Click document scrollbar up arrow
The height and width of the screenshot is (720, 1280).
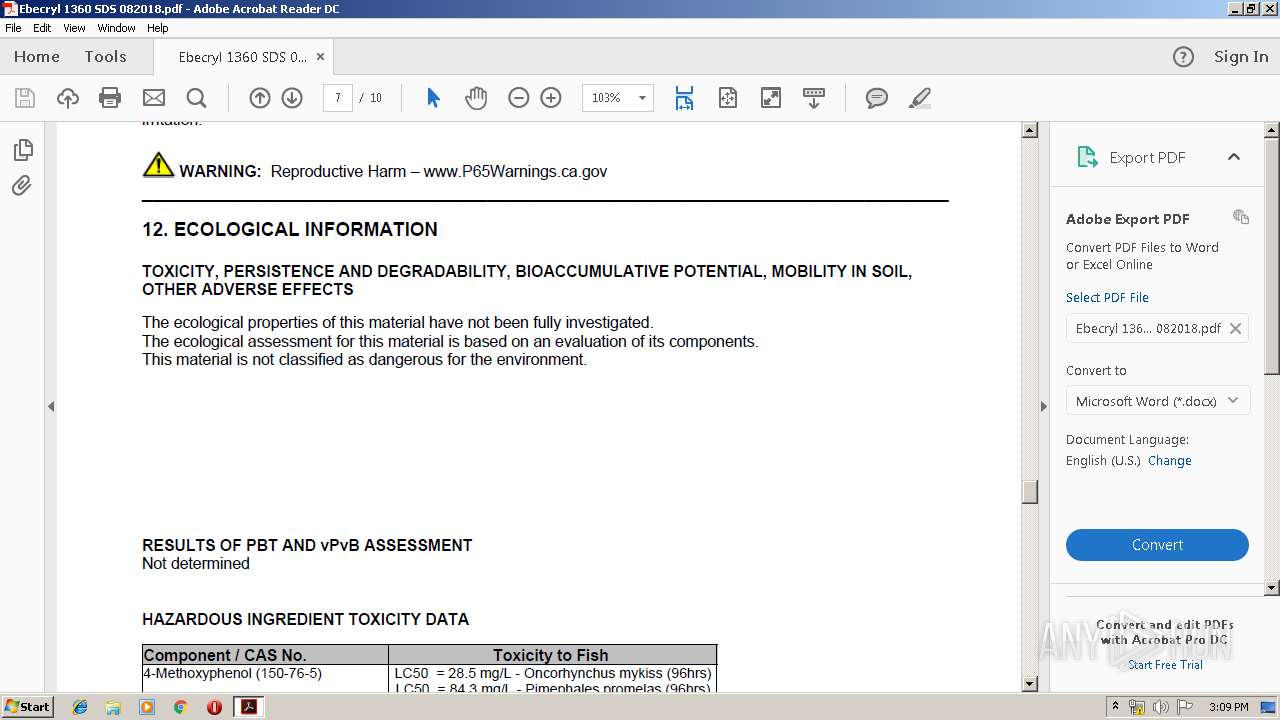pos(1029,130)
